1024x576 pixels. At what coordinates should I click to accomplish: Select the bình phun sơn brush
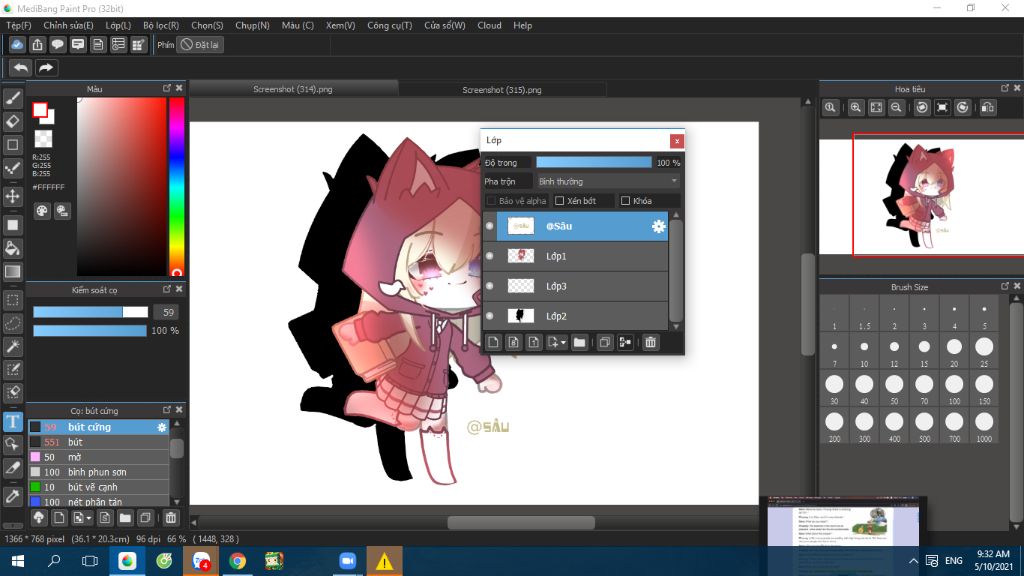pyautogui.click(x=99, y=472)
